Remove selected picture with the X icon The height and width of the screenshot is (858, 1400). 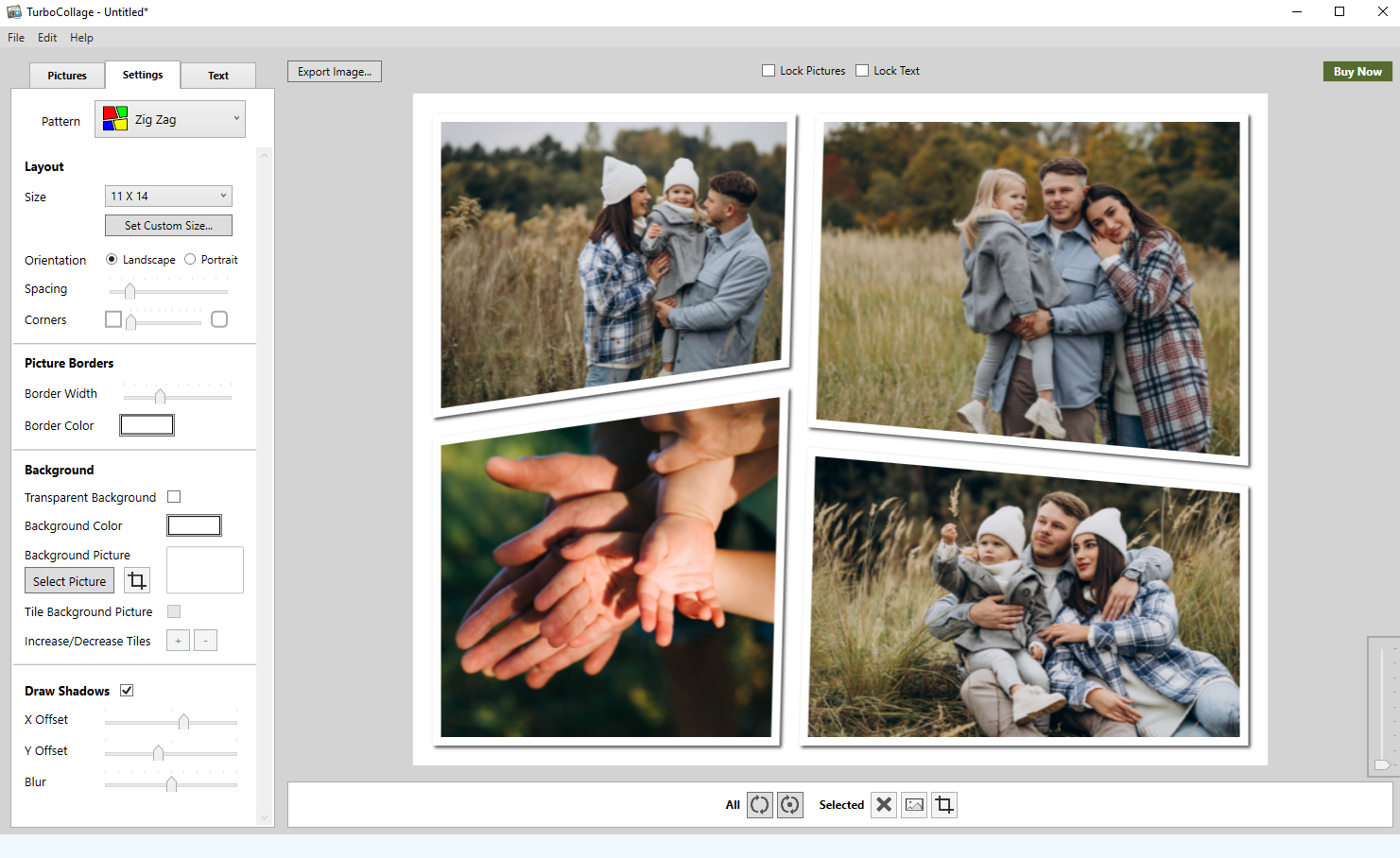pos(884,805)
